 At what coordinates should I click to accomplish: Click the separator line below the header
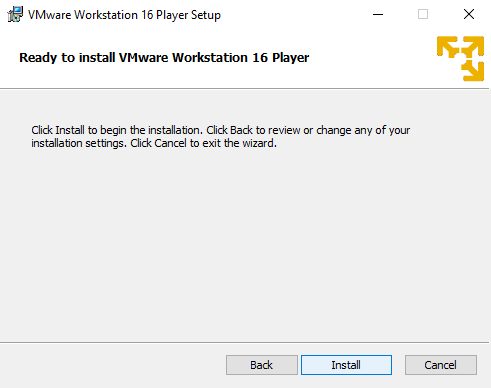pos(245,89)
